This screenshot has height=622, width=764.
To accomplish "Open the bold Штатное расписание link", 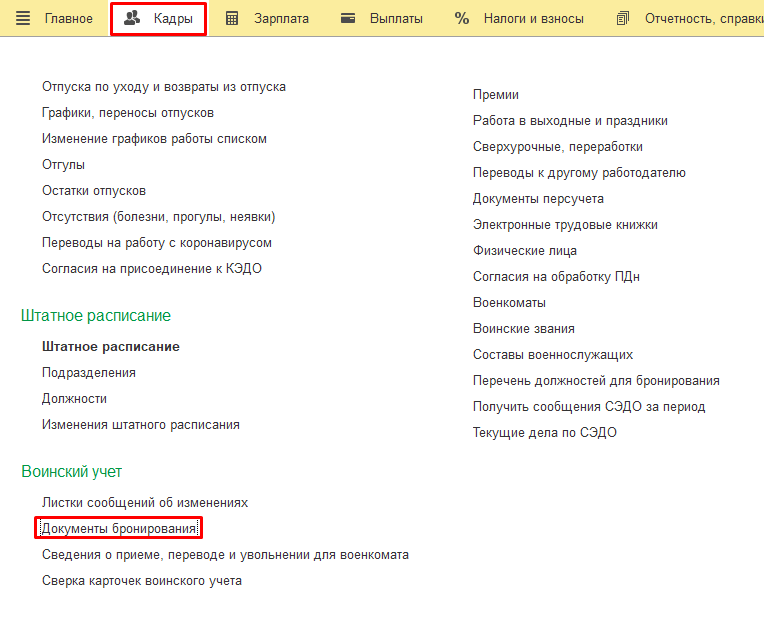I will [x=110, y=347].
